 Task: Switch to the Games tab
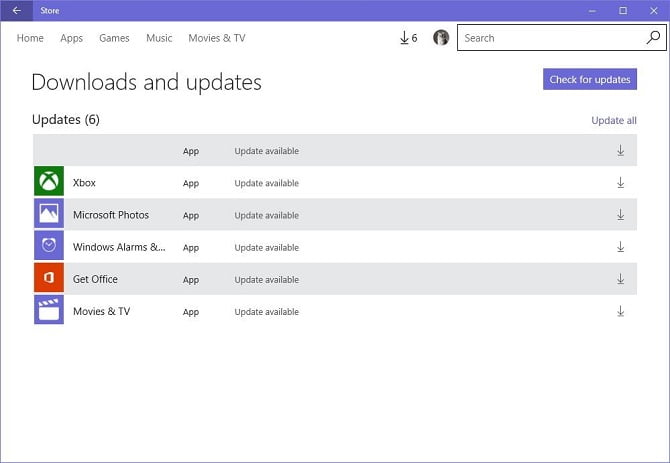pyautogui.click(x=114, y=38)
